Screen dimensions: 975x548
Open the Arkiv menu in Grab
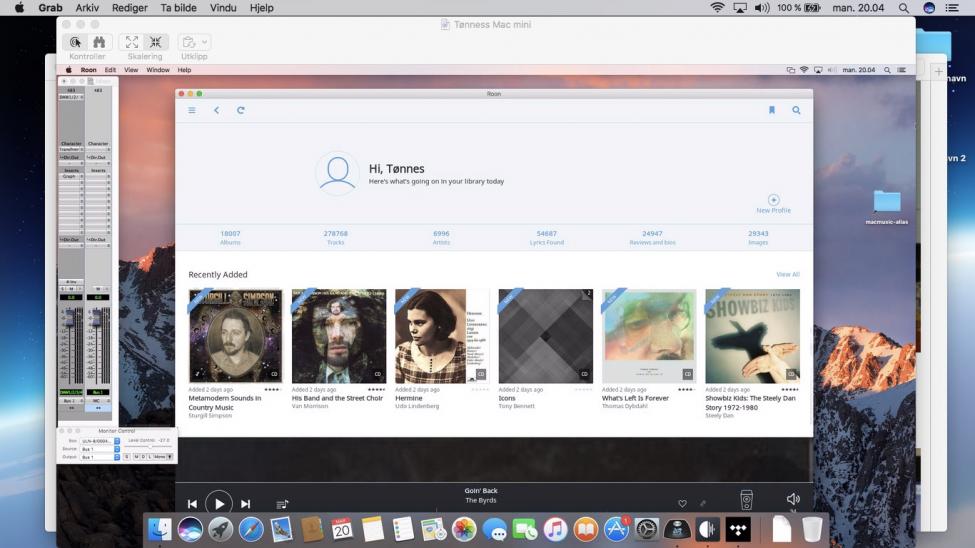(x=87, y=8)
